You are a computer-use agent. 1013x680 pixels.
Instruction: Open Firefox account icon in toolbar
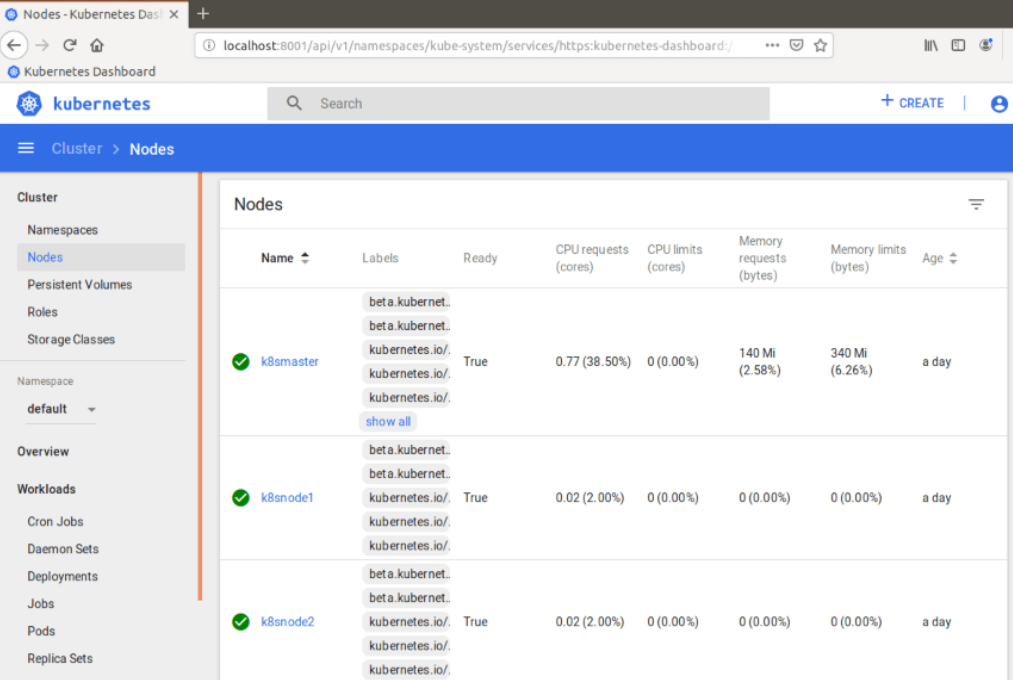click(x=986, y=45)
